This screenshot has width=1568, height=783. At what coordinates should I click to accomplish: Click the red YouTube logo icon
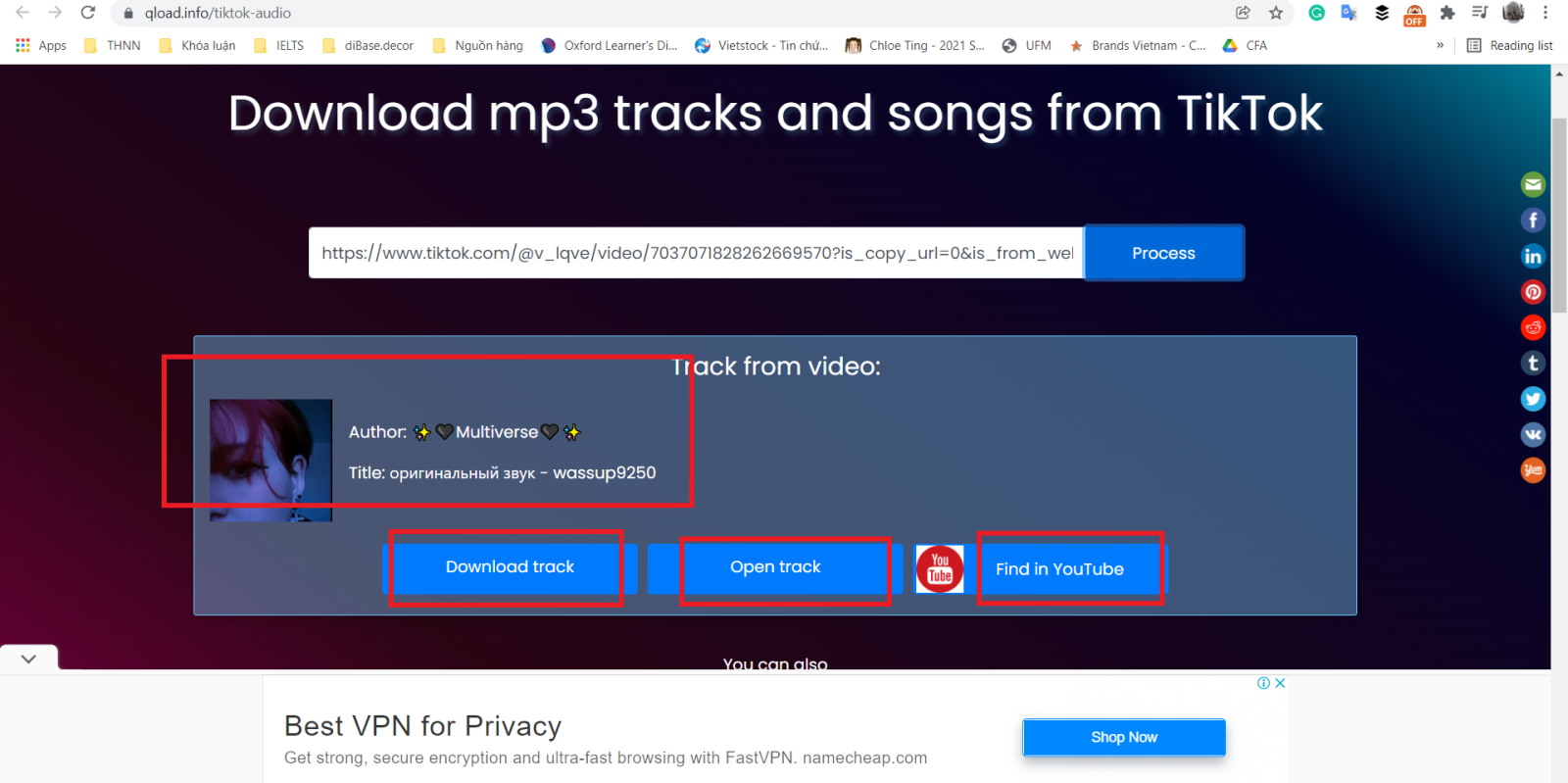pyautogui.click(x=940, y=569)
